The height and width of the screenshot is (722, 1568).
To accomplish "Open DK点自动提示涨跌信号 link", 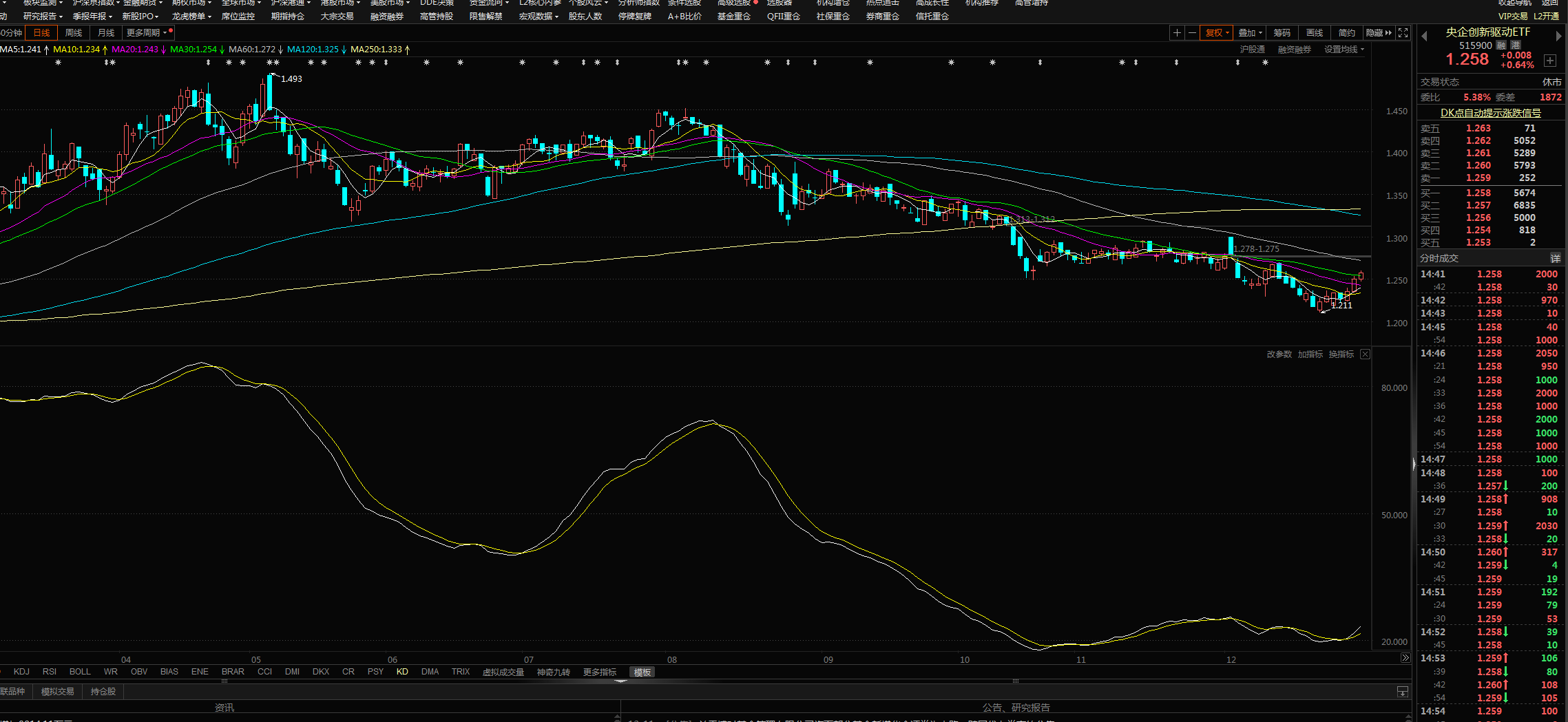I will (1491, 113).
